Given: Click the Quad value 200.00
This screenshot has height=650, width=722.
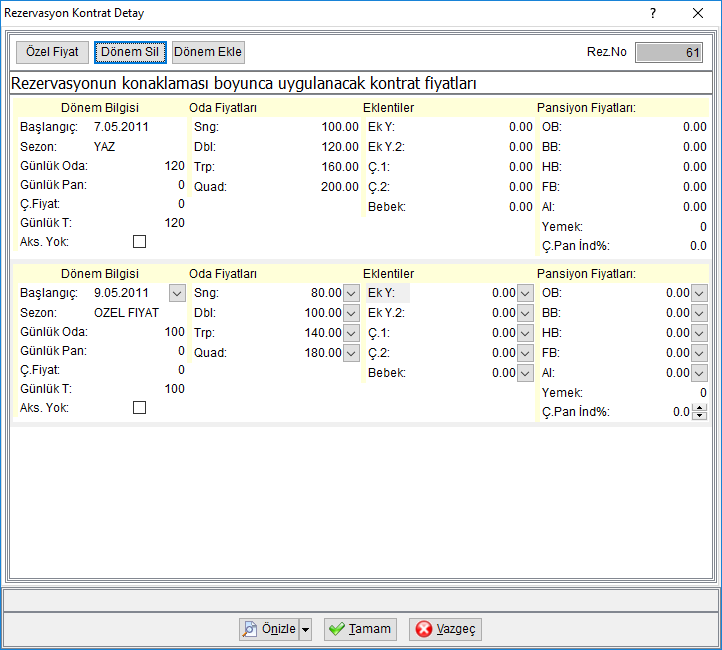Looking at the screenshot, I should [340, 187].
